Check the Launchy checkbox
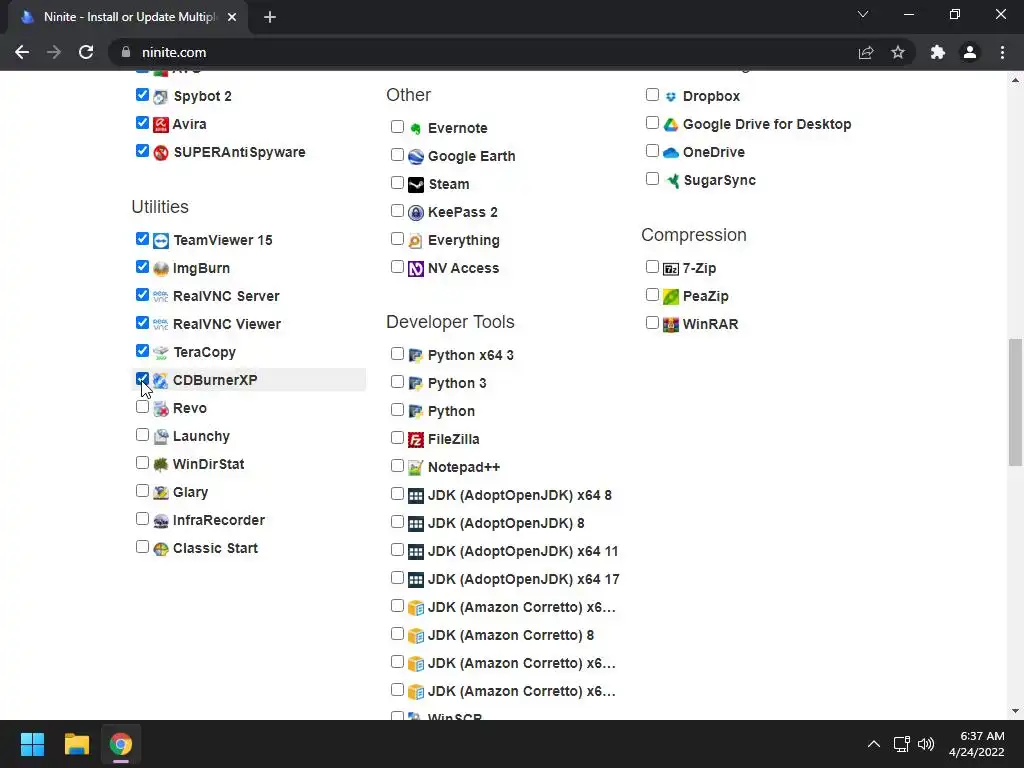 pyautogui.click(x=142, y=435)
